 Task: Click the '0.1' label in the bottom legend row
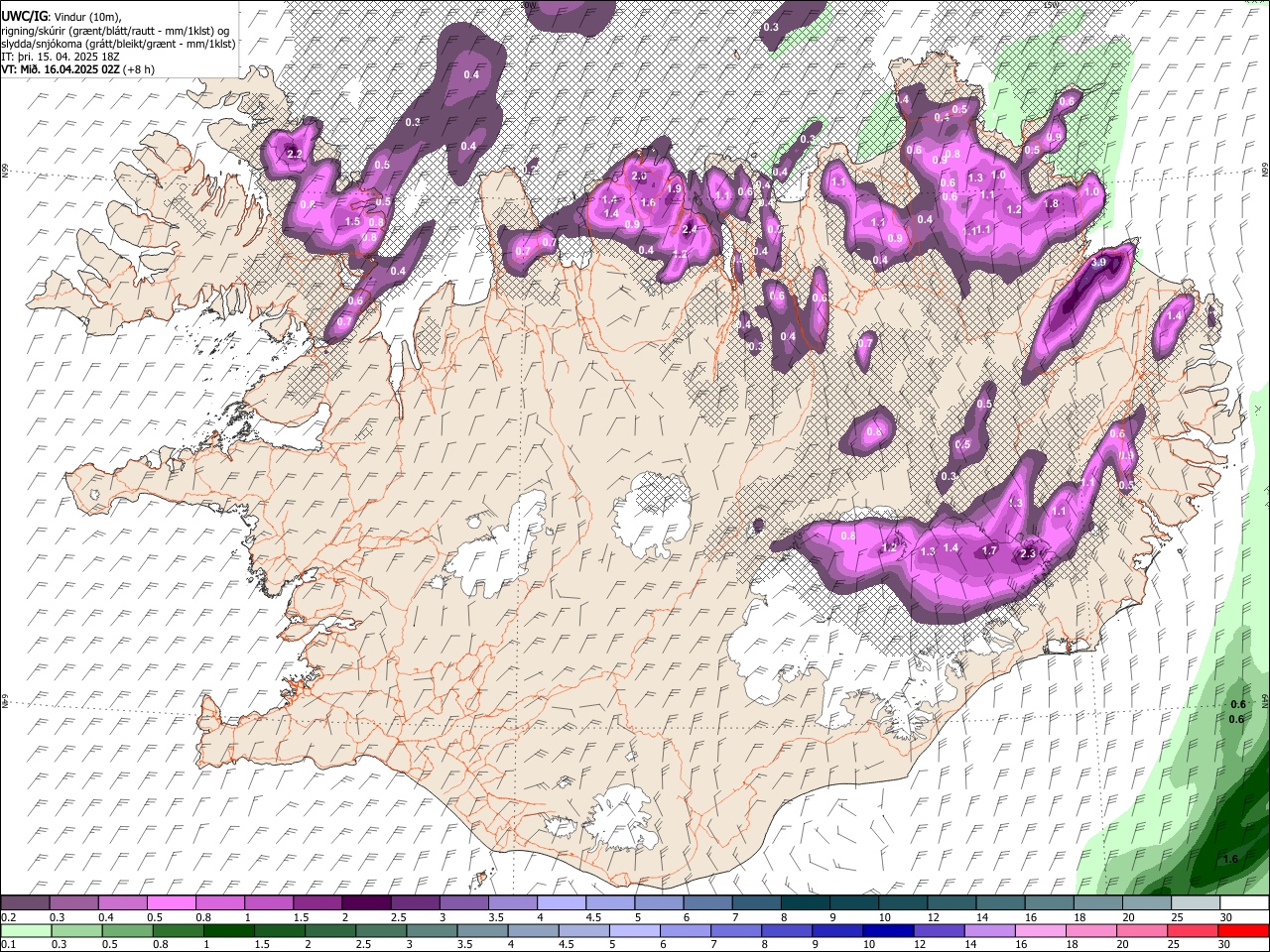point(8,944)
